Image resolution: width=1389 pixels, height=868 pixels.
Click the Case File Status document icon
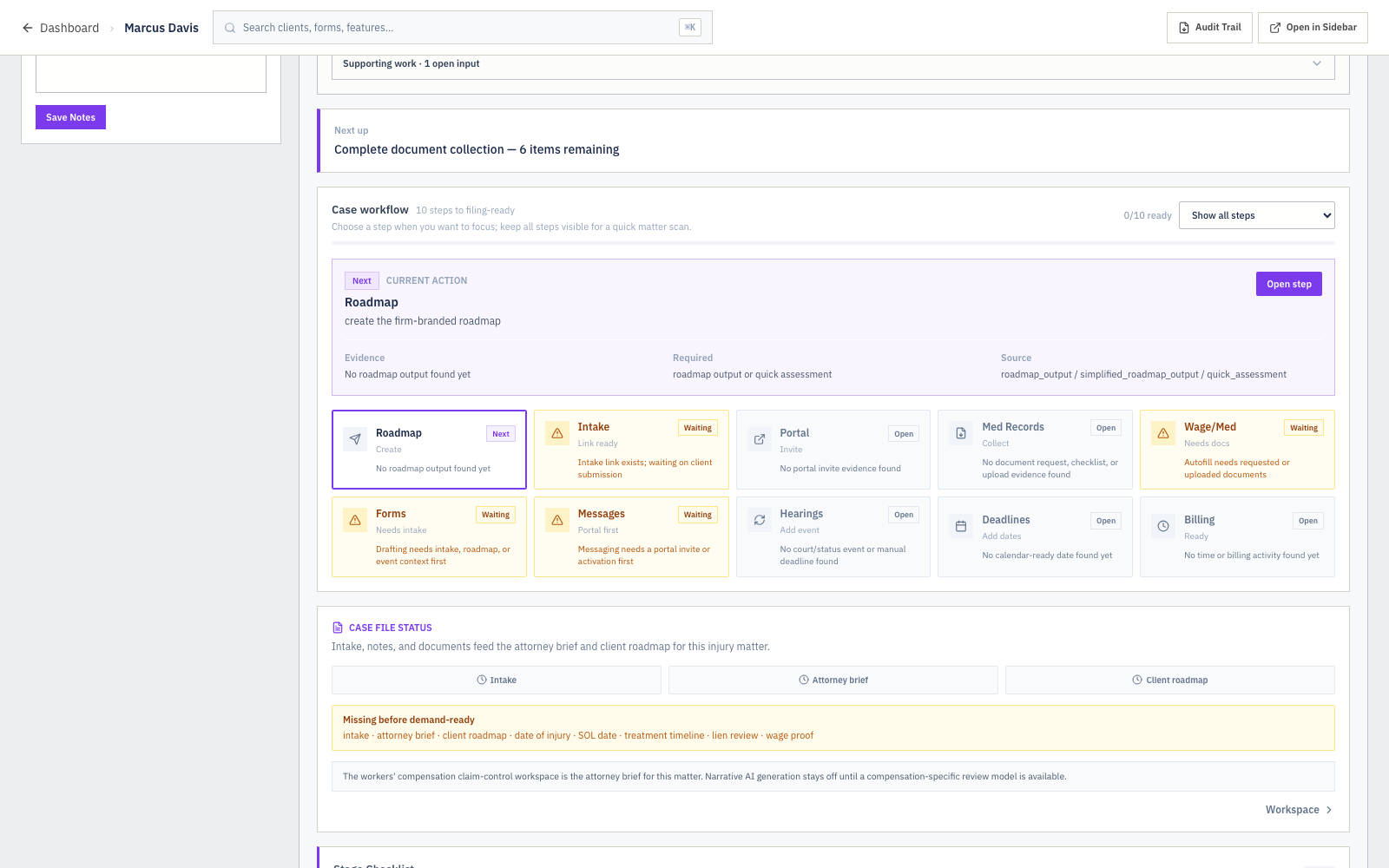338,628
